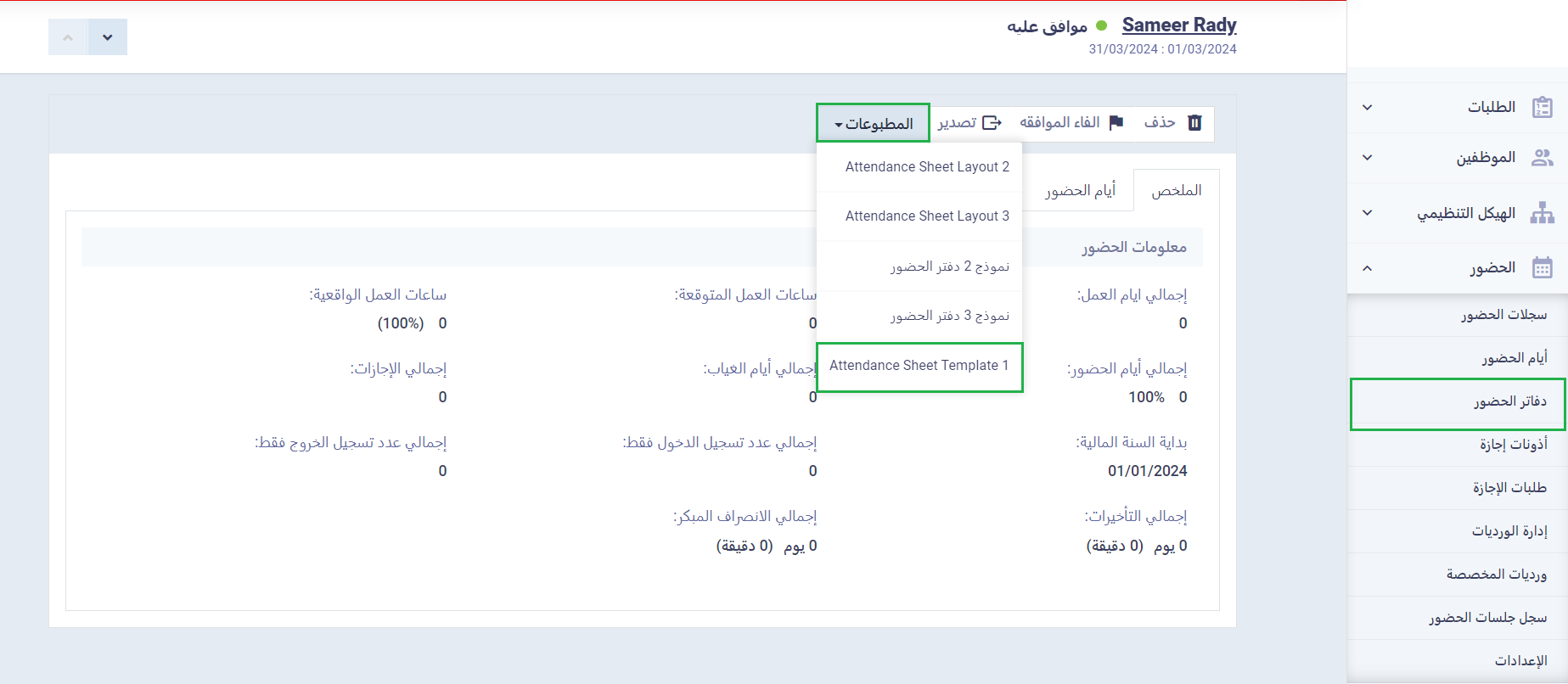Switch to the أيام الحضور tab
1568x684 pixels.
1080,191
